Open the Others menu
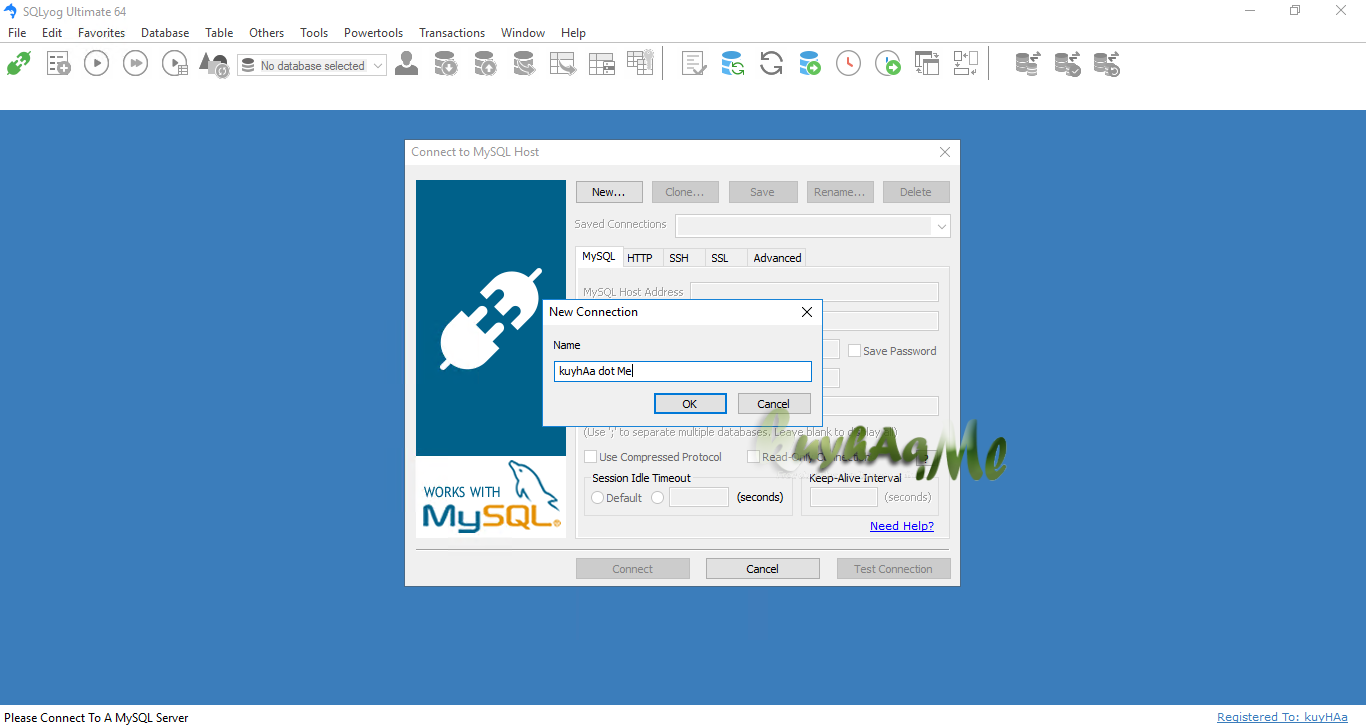 pos(267,33)
